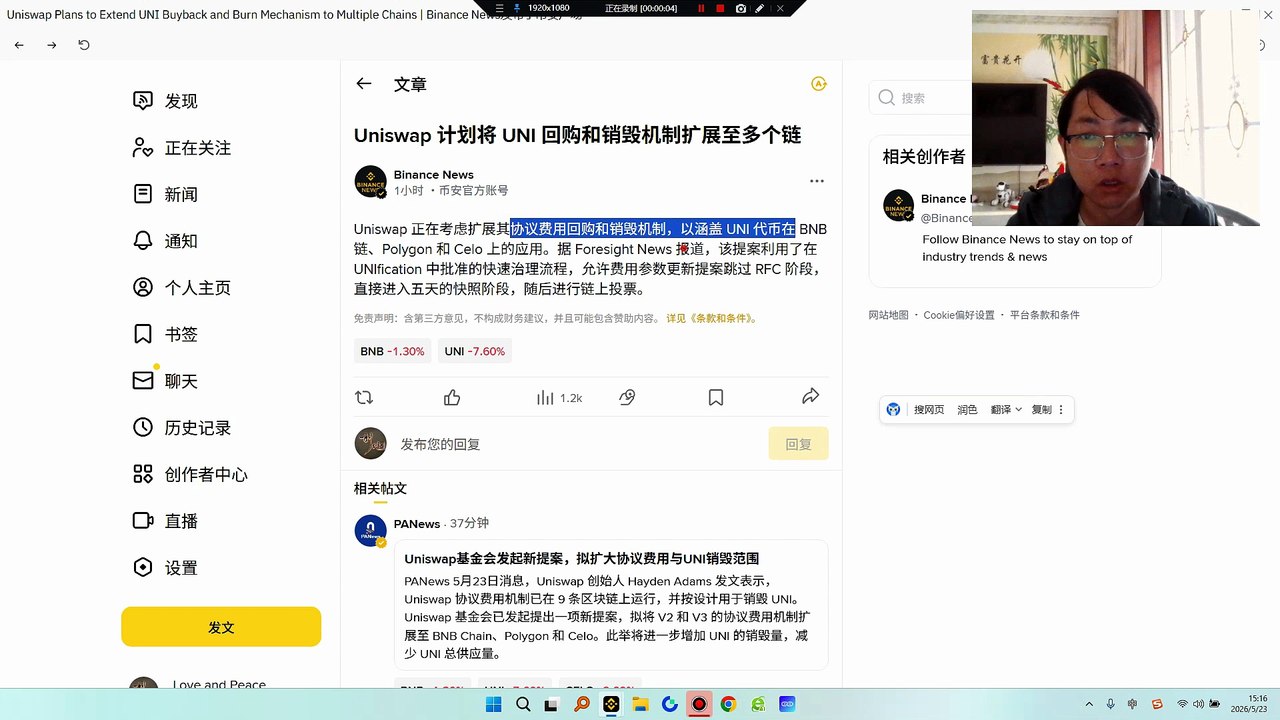The width and height of the screenshot is (1280, 720).
Task: Click the Binance News avatar in 相关创作者
Action: (898, 205)
